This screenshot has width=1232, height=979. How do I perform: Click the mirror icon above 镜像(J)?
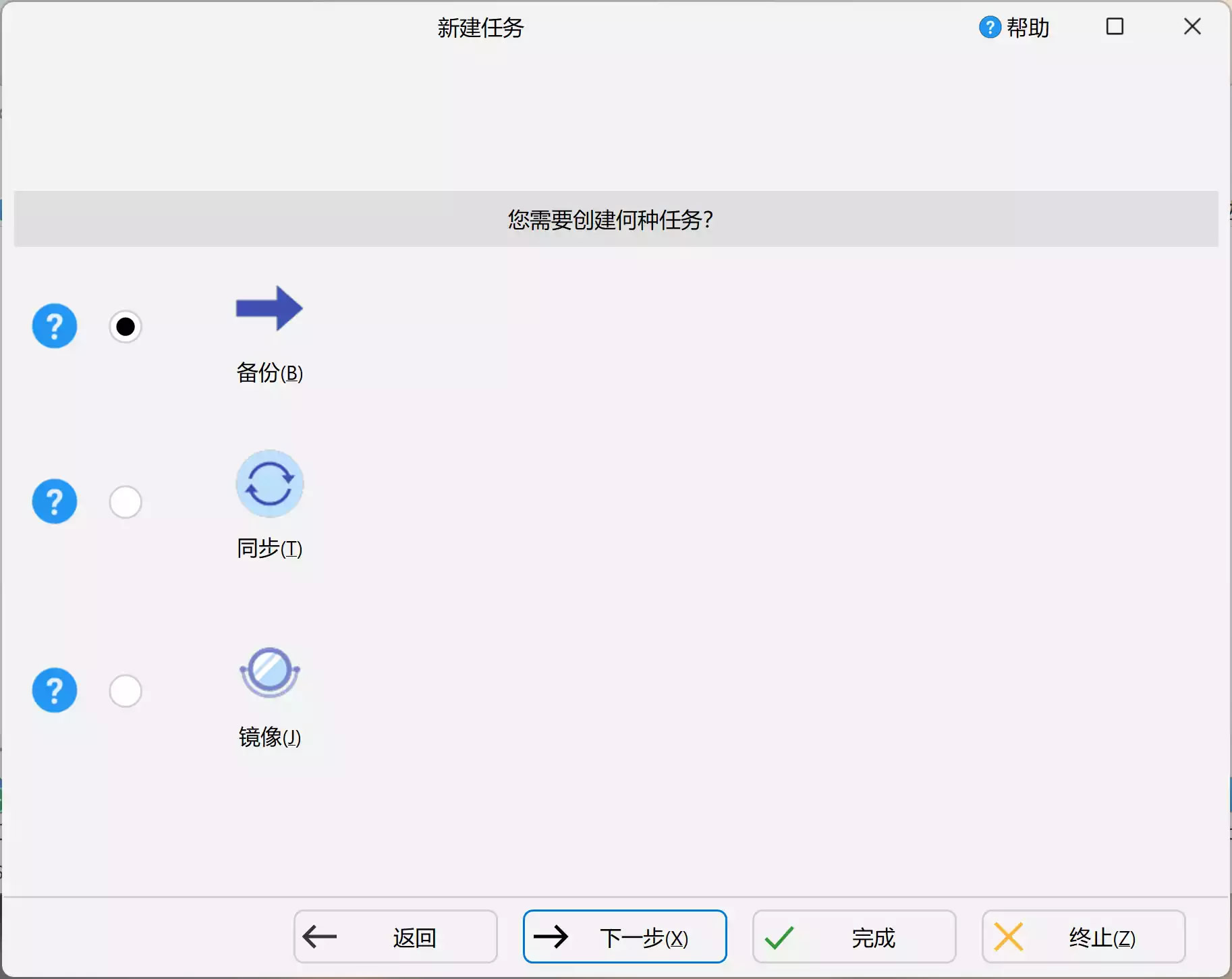pos(268,671)
